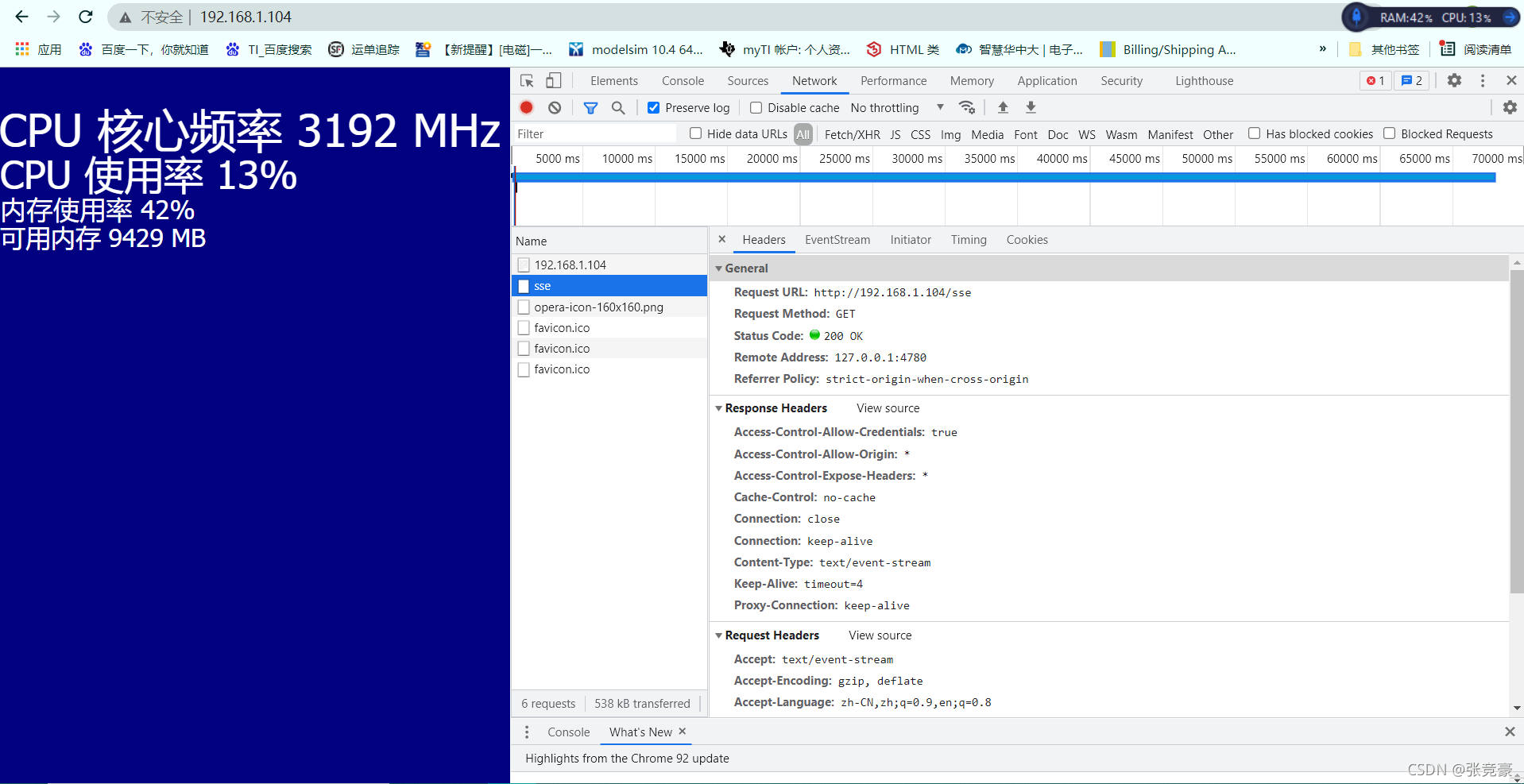Open the apps grid bookmark icon
Screen dimensions: 1524x784
click(22, 49)
